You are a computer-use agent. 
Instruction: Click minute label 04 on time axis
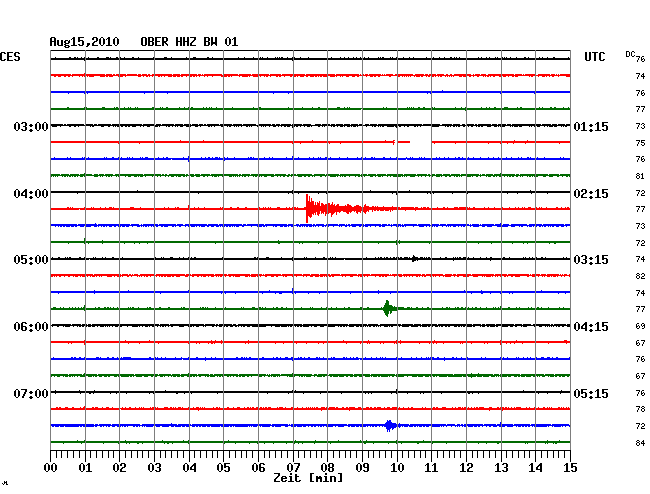coord(189,467)
